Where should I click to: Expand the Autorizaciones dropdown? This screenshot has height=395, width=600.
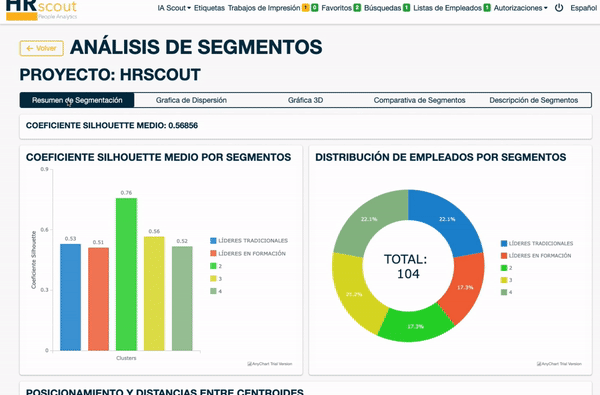(520, 8)
